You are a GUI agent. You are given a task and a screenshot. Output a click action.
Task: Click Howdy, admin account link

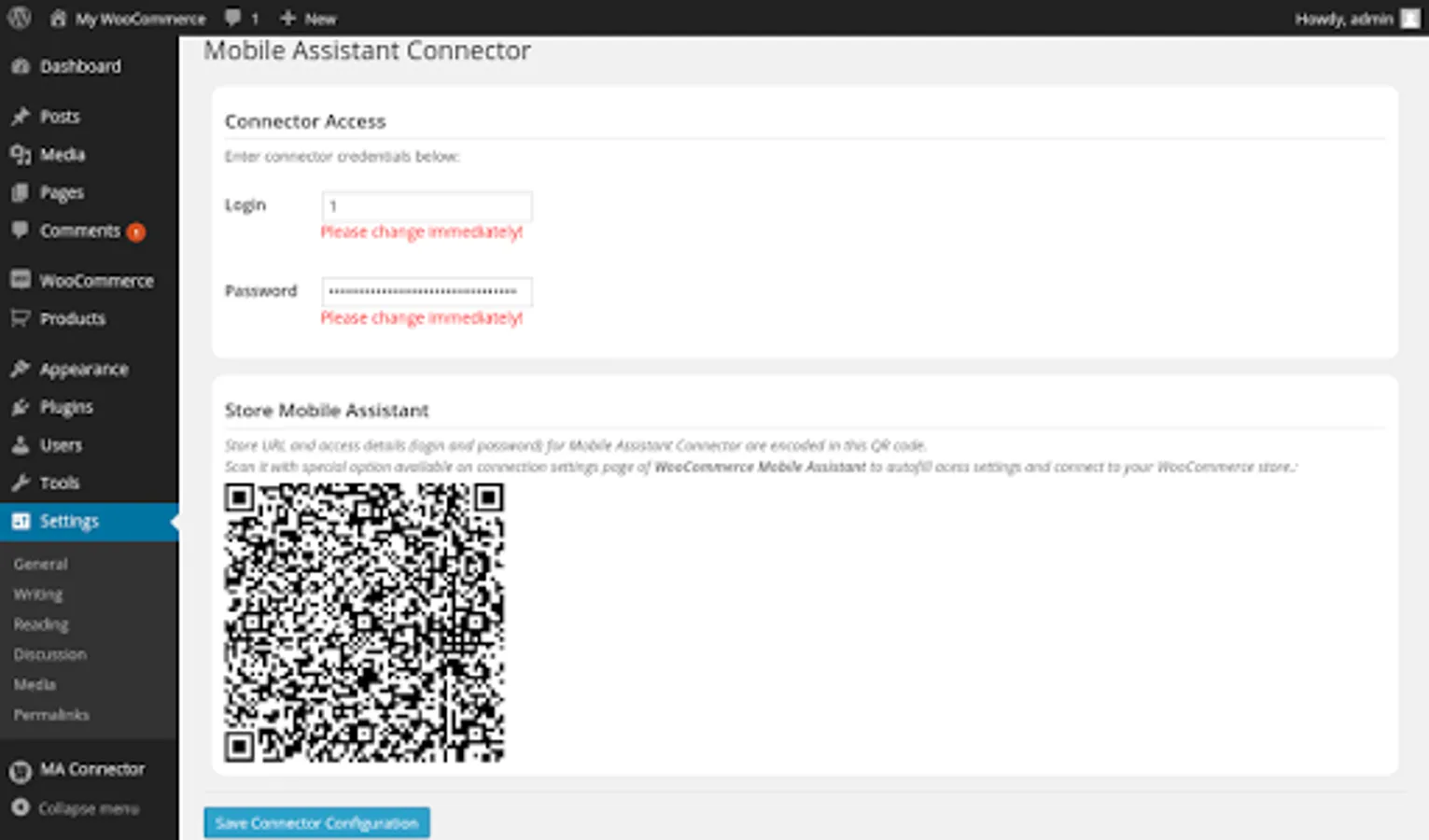(x=1344, y=19)
